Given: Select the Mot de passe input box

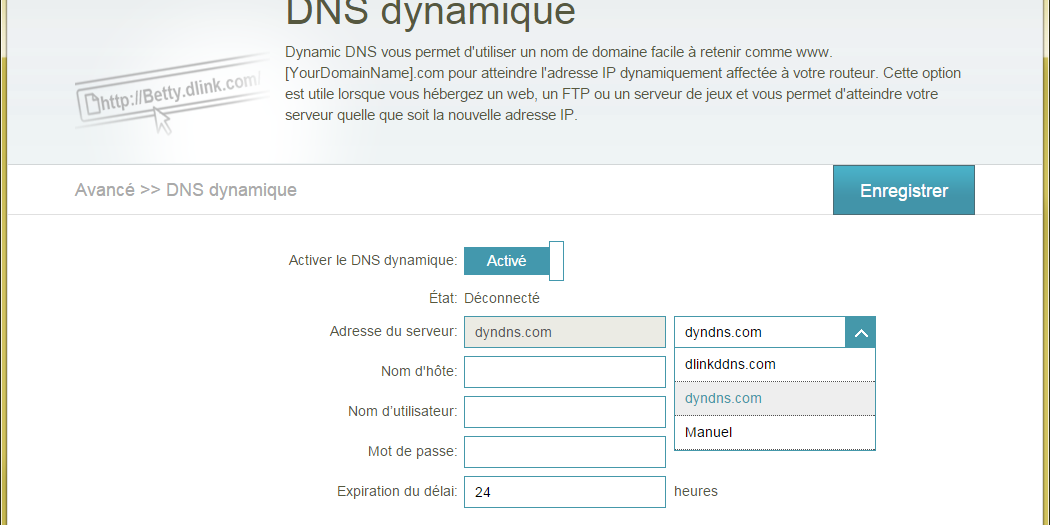Looking at the screenshot, I should pyautogui.click(x=565, y=452).
